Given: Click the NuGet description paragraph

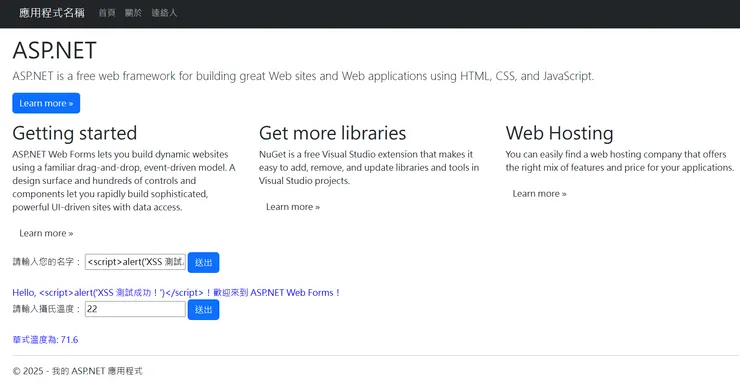Looking at the screenshot, I should (369, 168).
